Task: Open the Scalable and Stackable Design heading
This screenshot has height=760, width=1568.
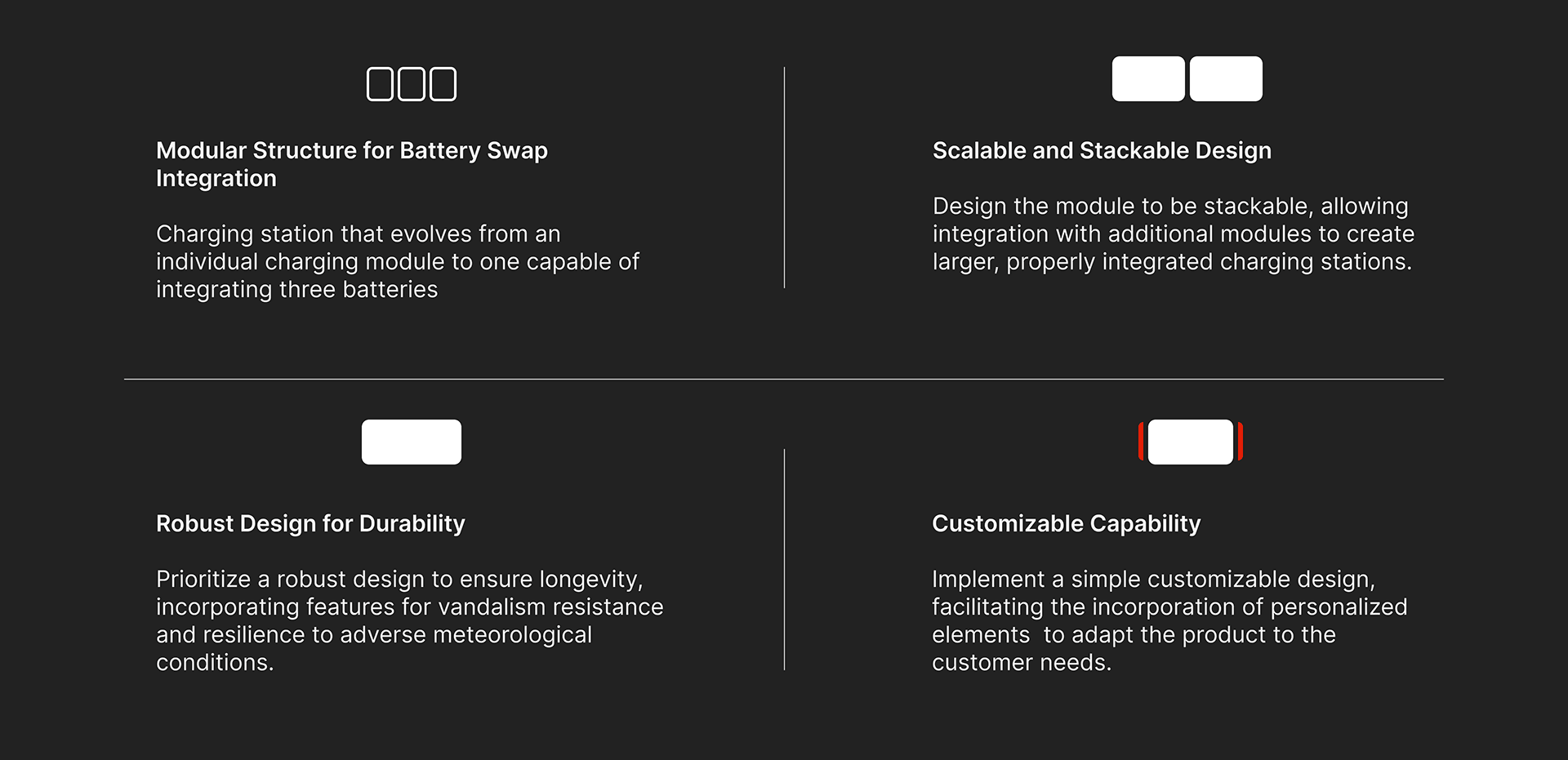Action: pyautogui.click(x=1102, y=150)
